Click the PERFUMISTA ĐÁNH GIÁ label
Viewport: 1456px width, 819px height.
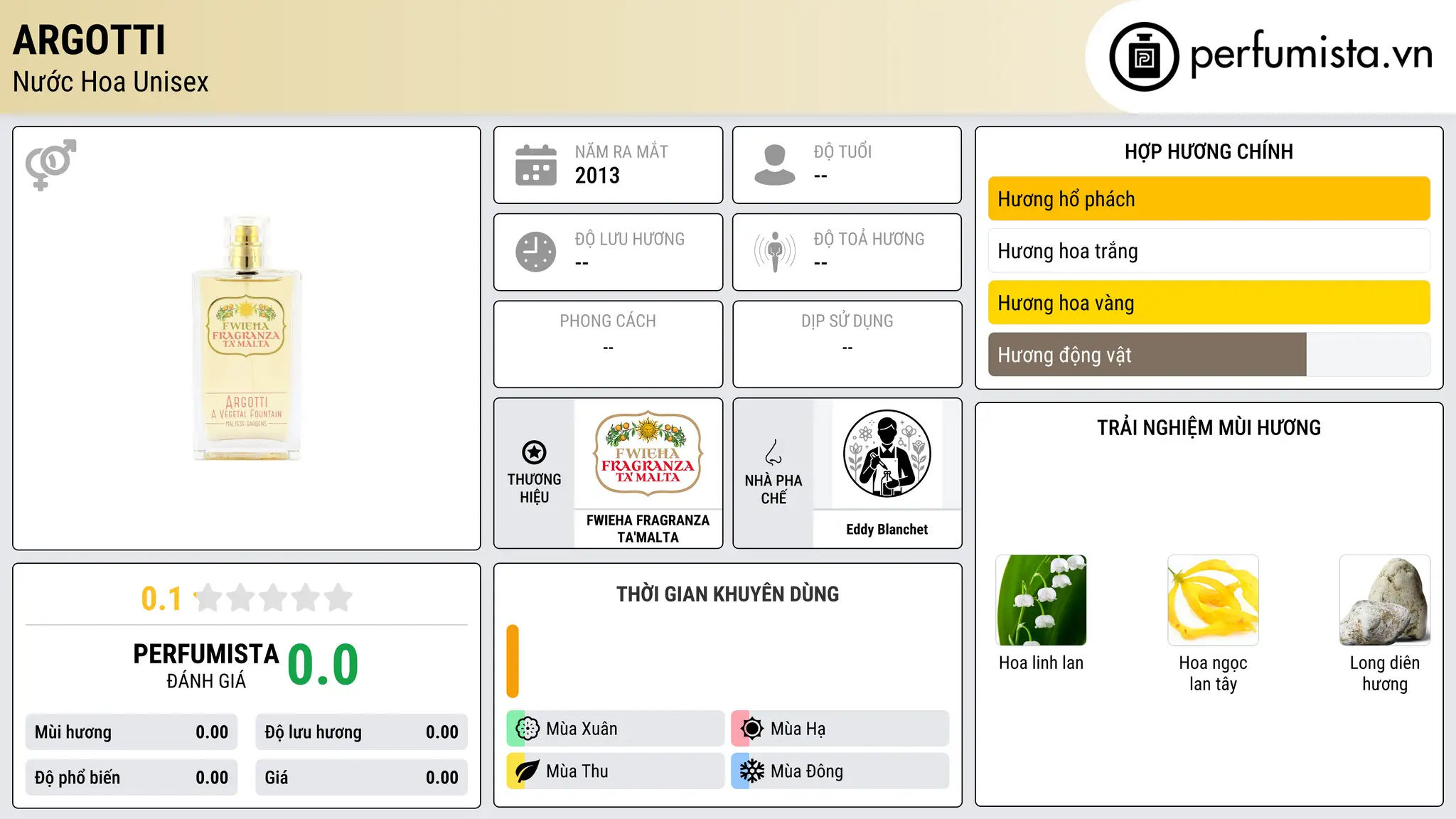206,665
